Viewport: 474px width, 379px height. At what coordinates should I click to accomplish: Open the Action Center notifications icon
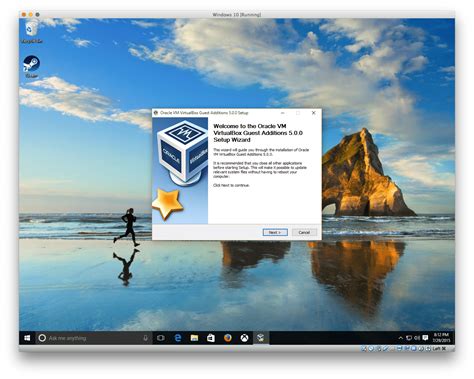tap(425, 338)
